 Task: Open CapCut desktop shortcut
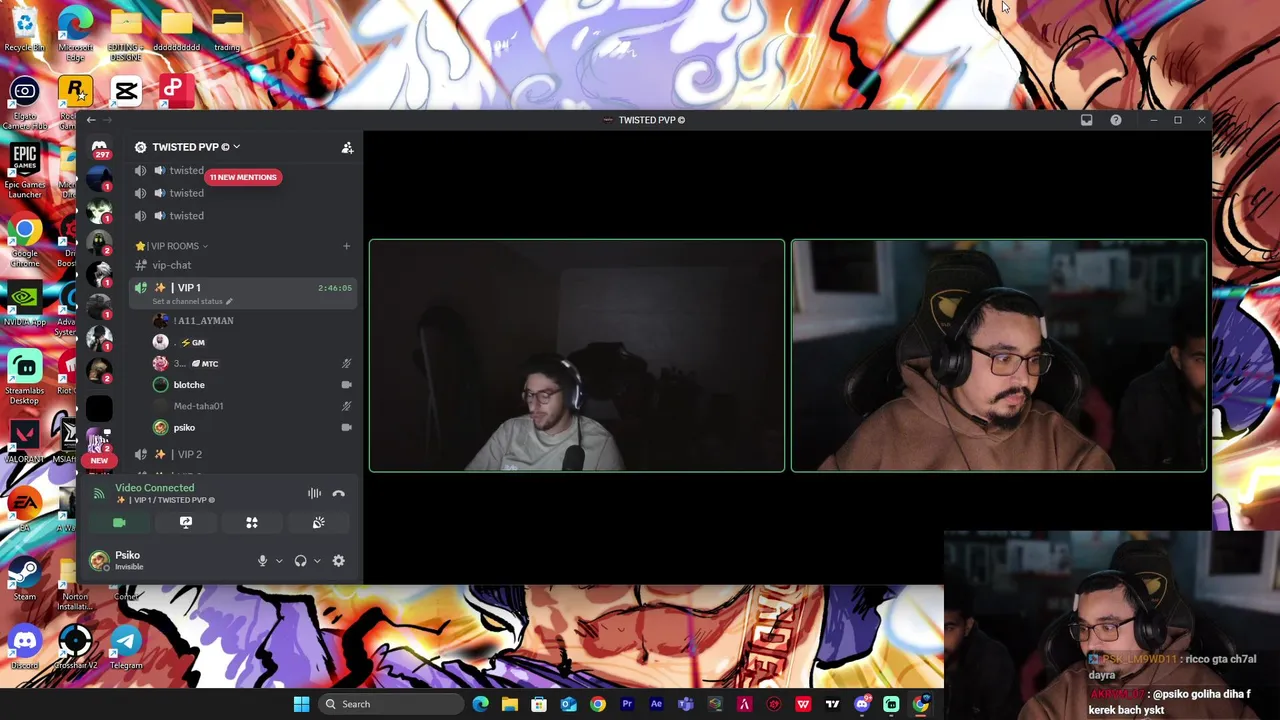point(126,92)
